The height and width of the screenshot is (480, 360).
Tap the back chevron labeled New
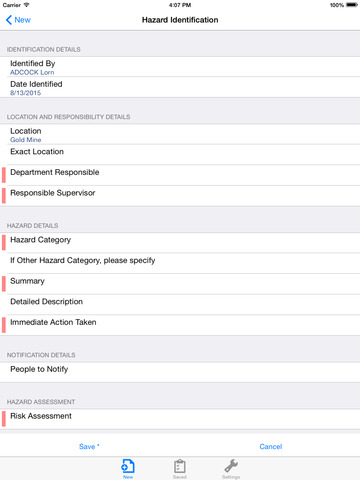coord(18,20)
